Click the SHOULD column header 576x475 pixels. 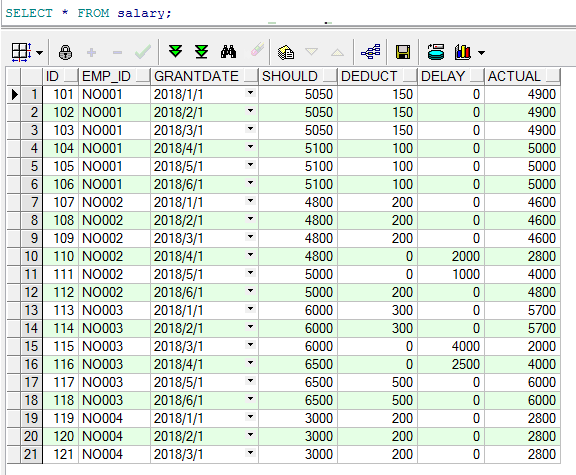(289, 76)
